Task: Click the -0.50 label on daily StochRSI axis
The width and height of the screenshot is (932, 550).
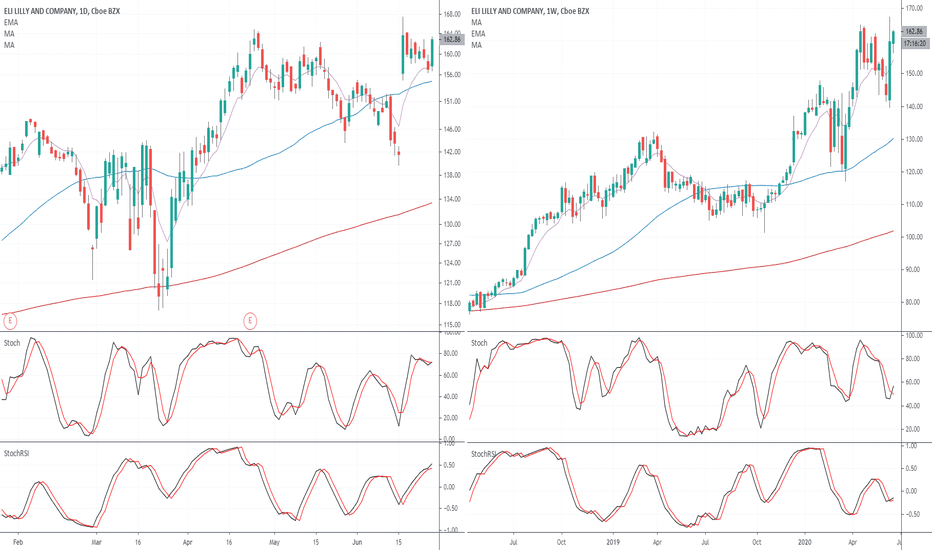Action: pos(451,508)
